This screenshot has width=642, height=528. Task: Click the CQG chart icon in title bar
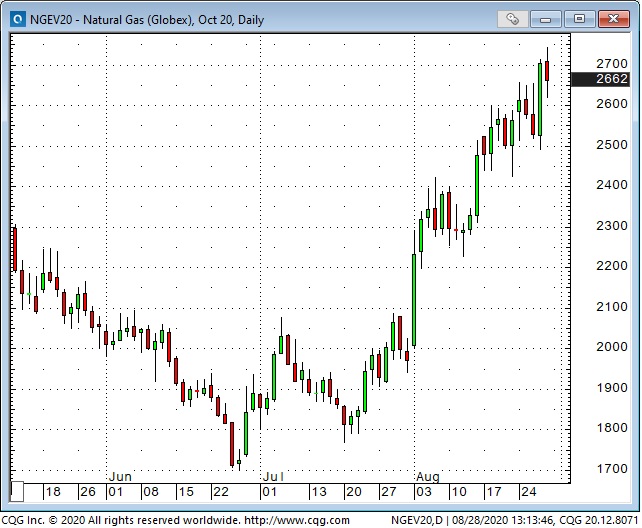point(18,19)
